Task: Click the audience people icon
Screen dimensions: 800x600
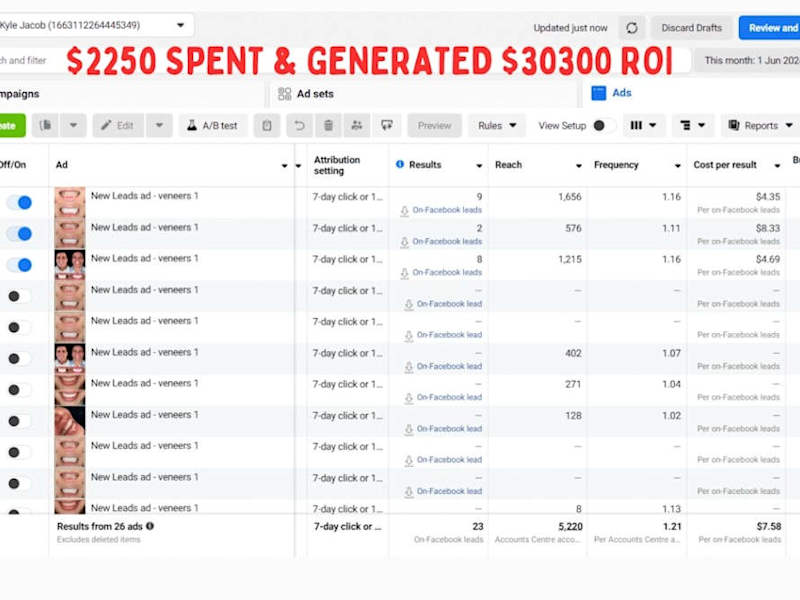Action: point(357,126)
